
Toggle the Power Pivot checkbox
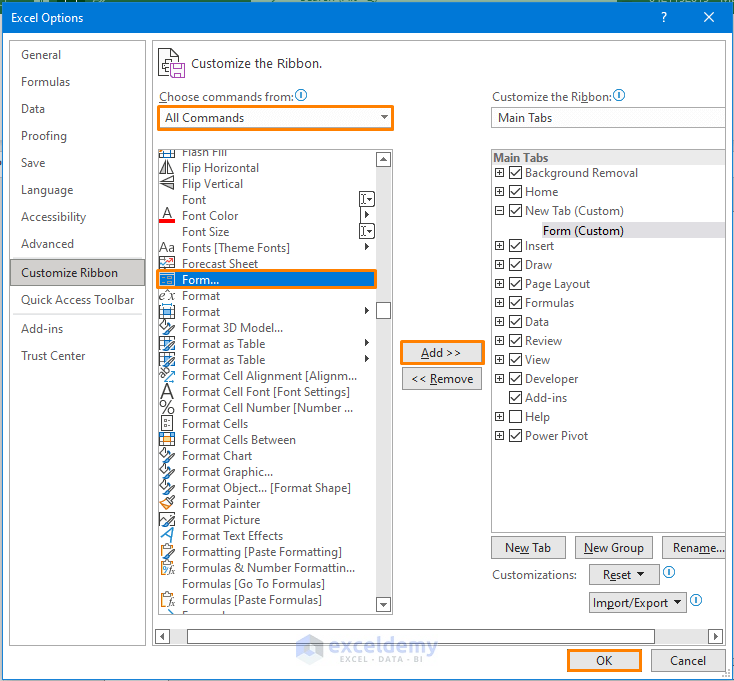[515, 435]
